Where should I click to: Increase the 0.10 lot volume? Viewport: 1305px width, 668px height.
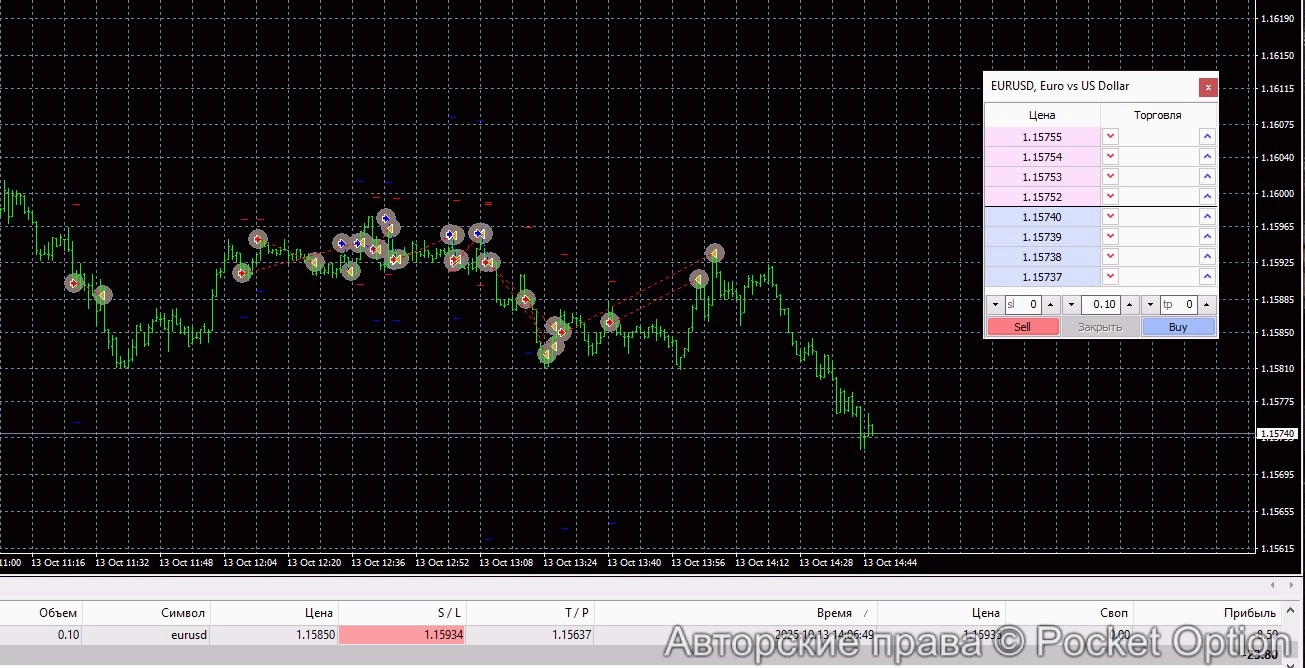point(1129,305)
